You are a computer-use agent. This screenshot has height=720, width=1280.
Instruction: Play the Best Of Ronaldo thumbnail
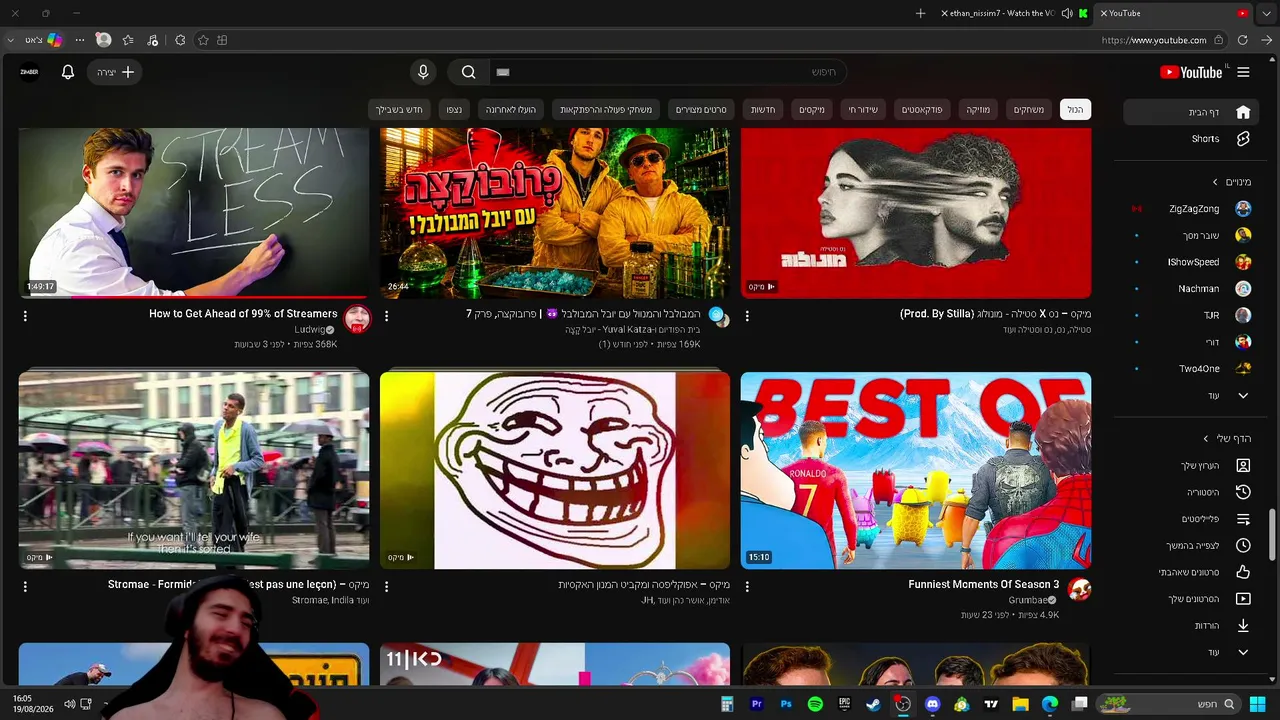(916, 470)
